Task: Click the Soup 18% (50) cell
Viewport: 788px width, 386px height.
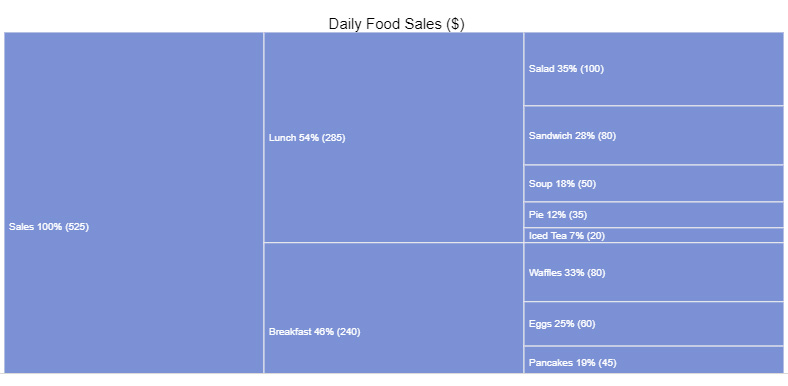Action: [x=654, y=183]
